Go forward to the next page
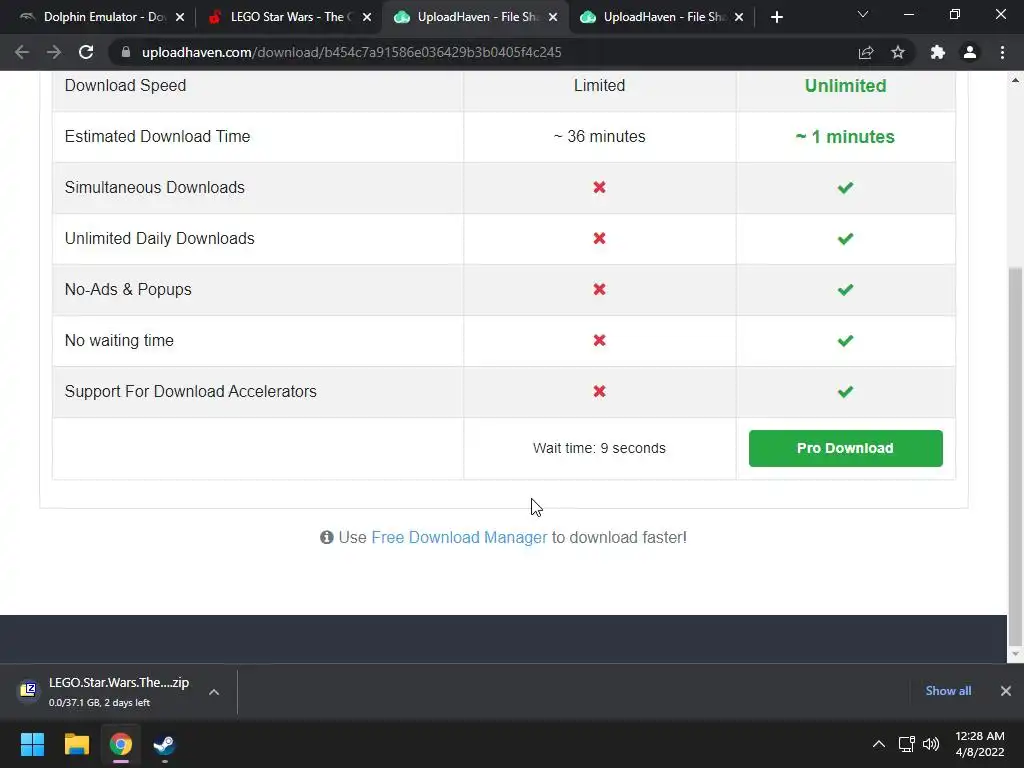1024x768 pixels. pos(54,52)
